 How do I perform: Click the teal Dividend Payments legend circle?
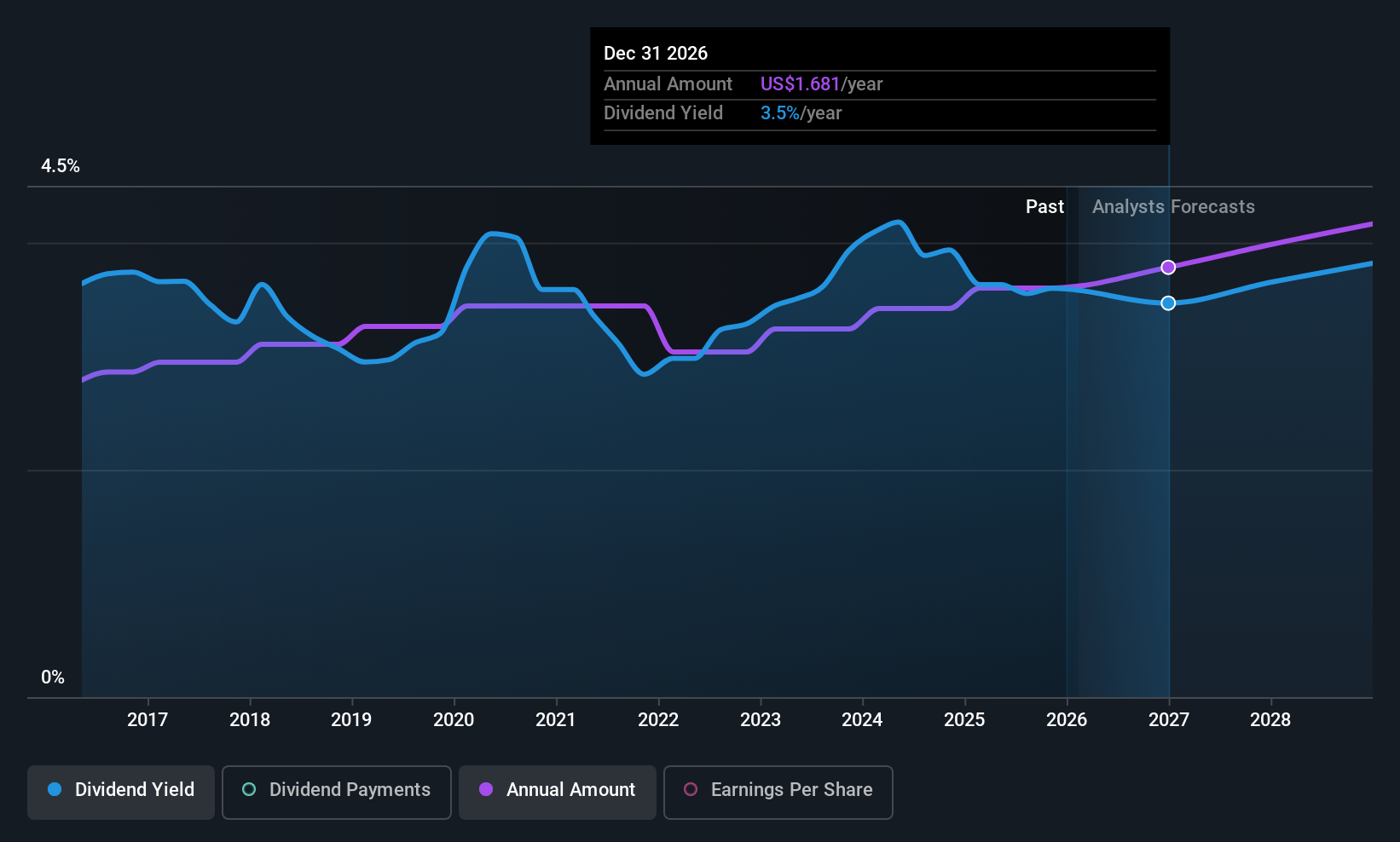tap(249, 789)
